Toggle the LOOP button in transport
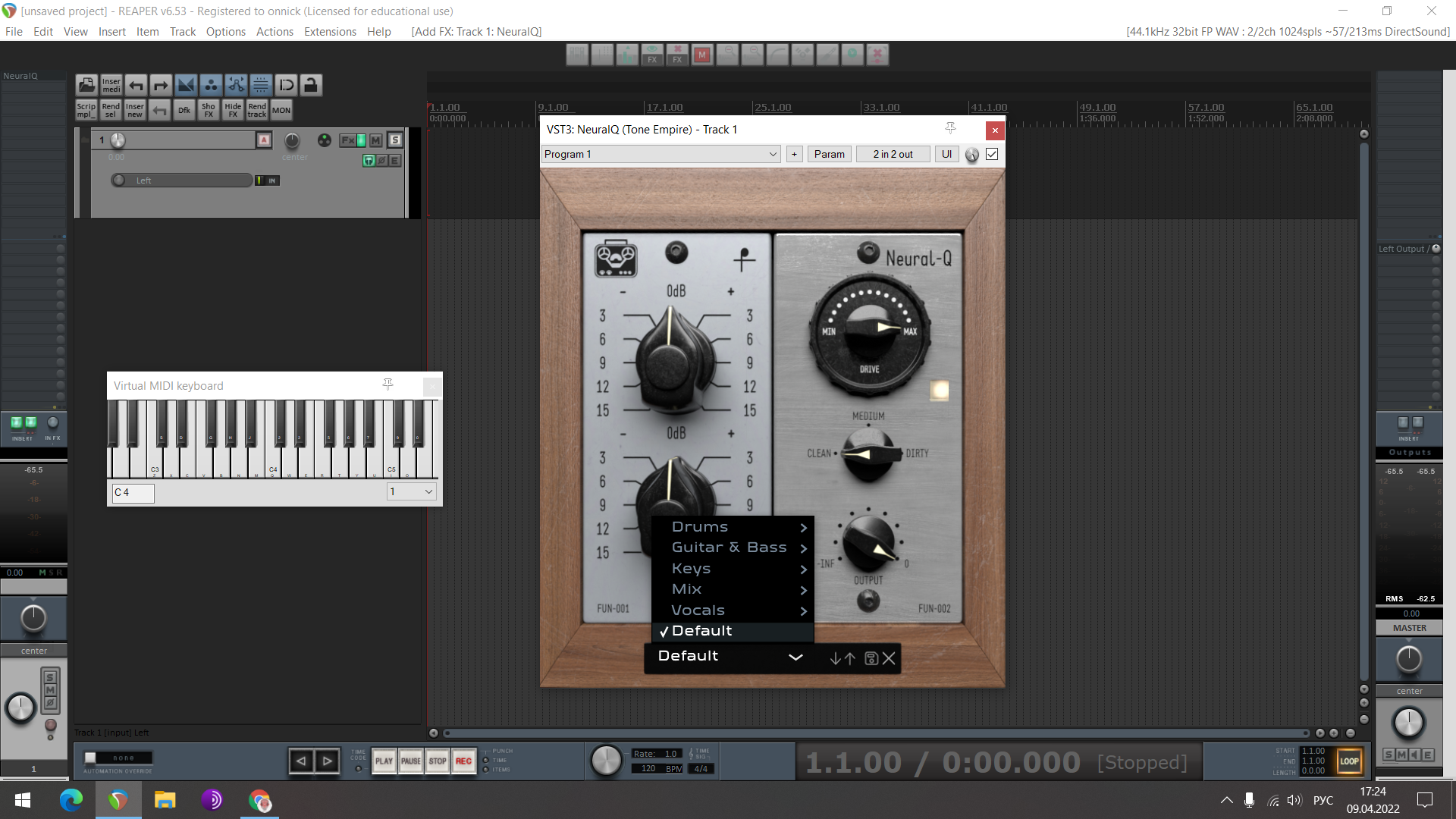Viewport: 1456px width, 819px height. 1349,761
